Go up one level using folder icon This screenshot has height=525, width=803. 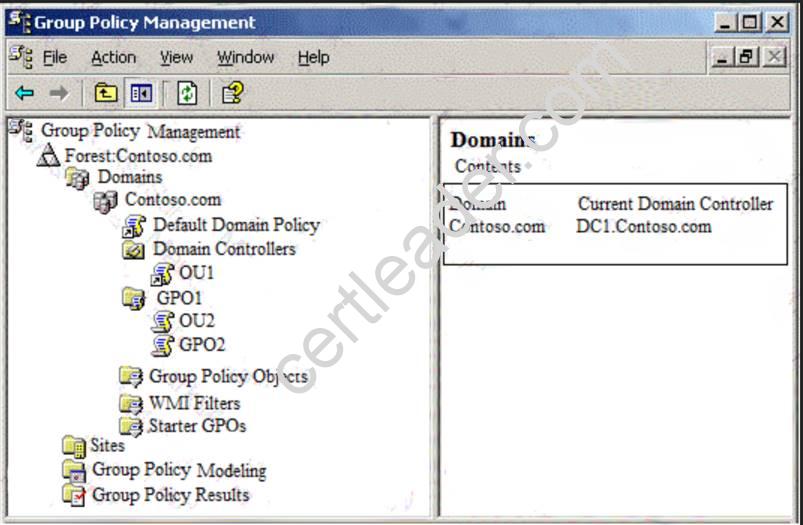pyautogui.click(x=105, y=93)
